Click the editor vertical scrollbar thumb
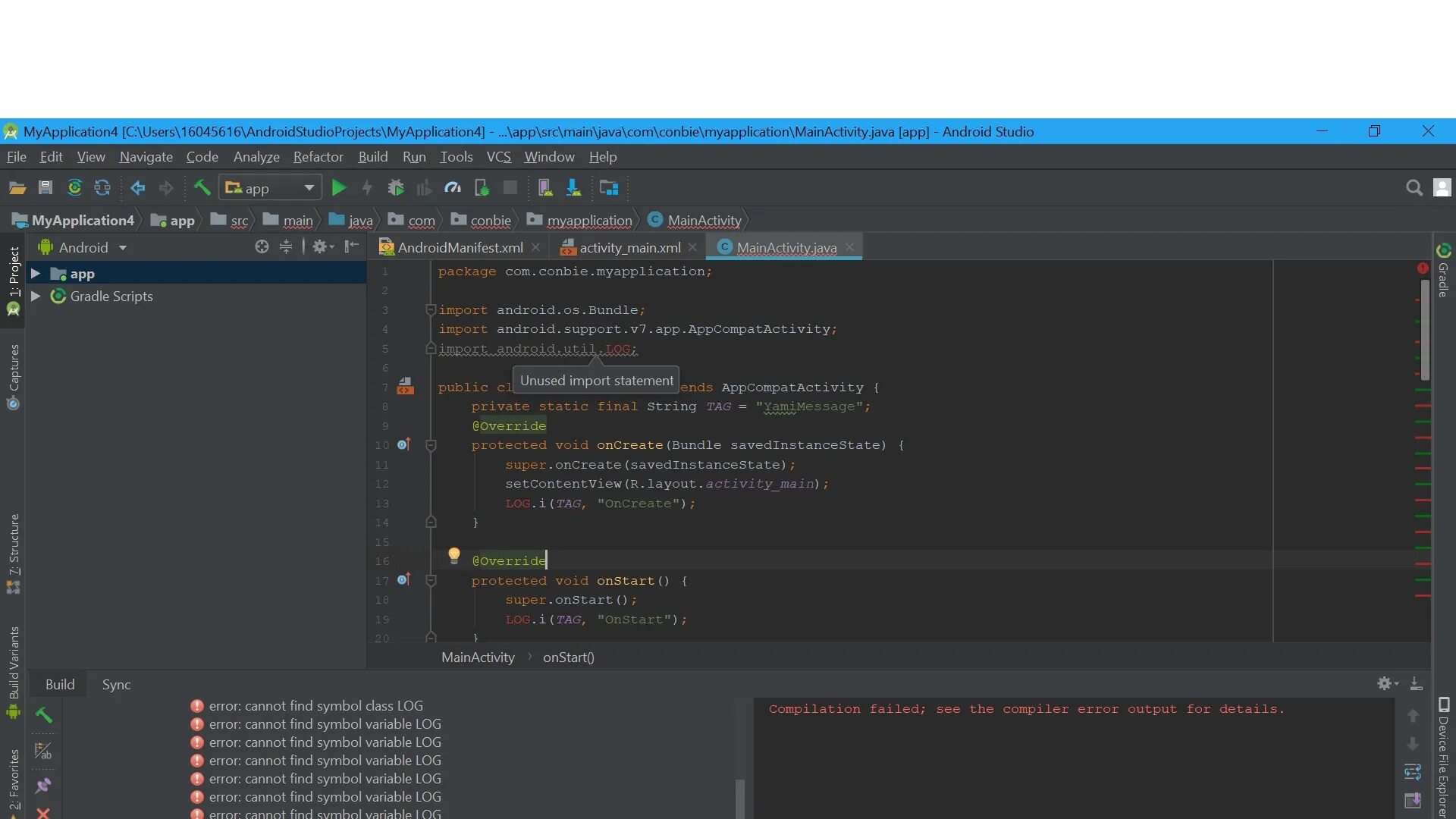 1424,330
